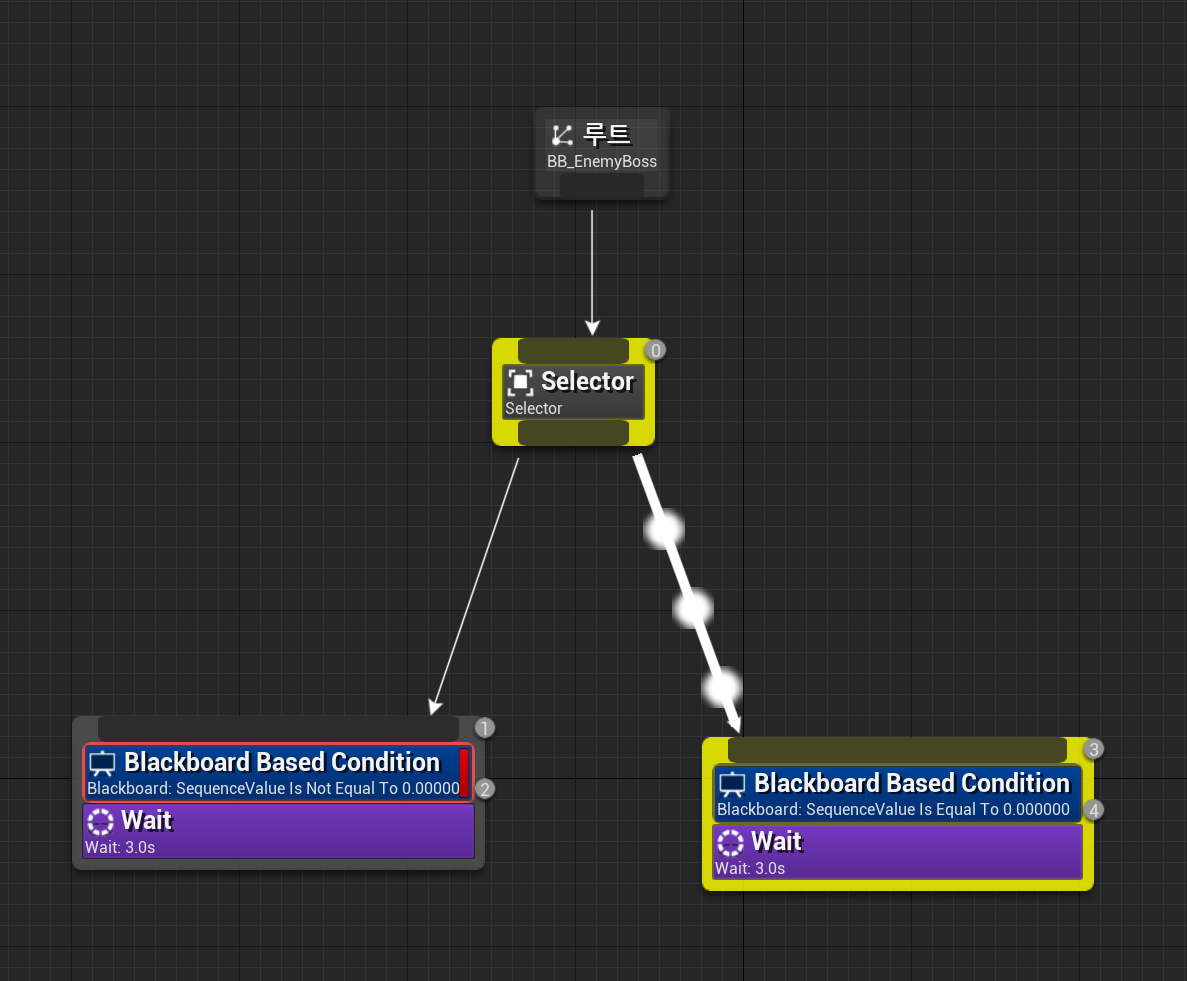This screenshot has height=981, width=1187.
Task: Click execution order badge 0 on the Selector
Action: click(x=655, y=350)
